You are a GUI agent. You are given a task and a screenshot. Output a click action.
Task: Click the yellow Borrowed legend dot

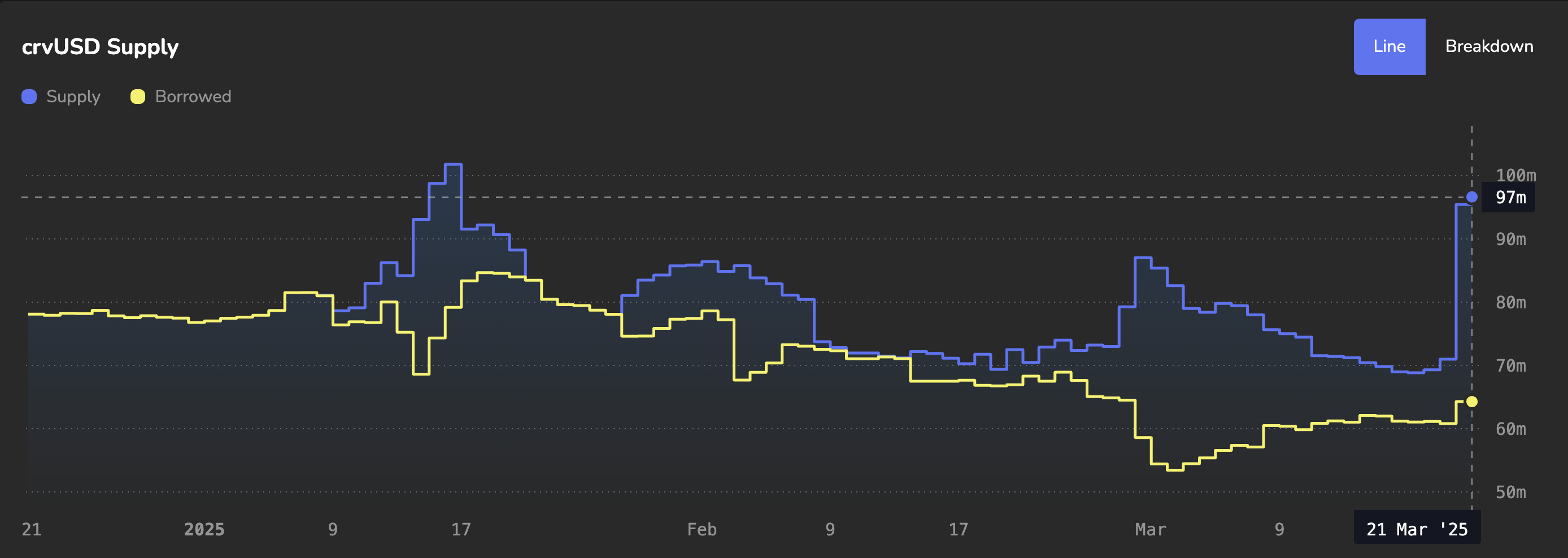point(138,97)
